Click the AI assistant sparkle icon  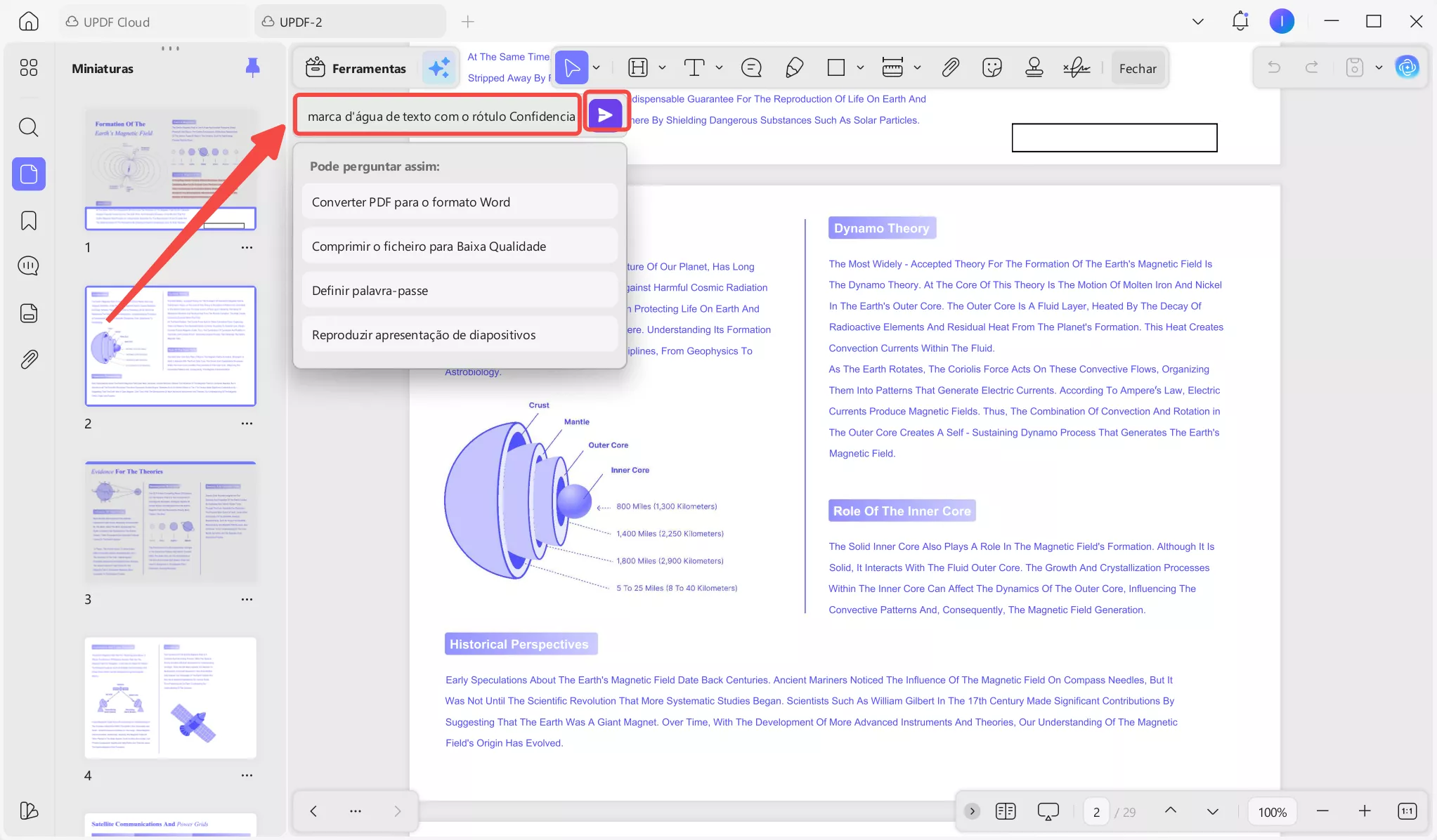point(439,68)
